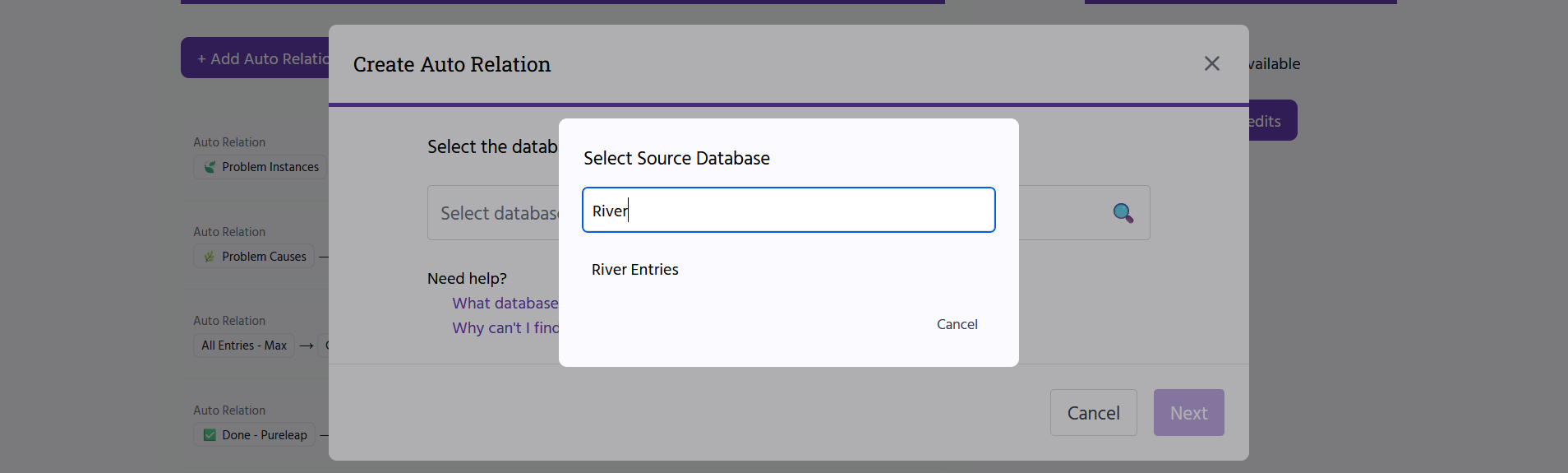This screenshot has height=473, width=1568.
Task: Open the 'What database' help link
Action: click(x=505, y=304)
